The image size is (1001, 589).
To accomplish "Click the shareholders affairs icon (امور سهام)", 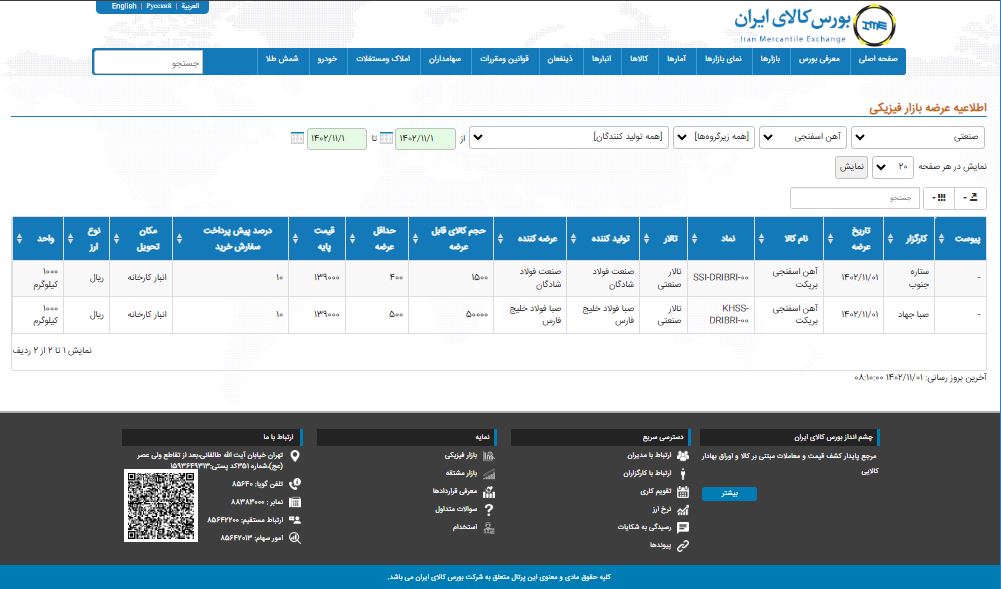I will pos(295,538).
